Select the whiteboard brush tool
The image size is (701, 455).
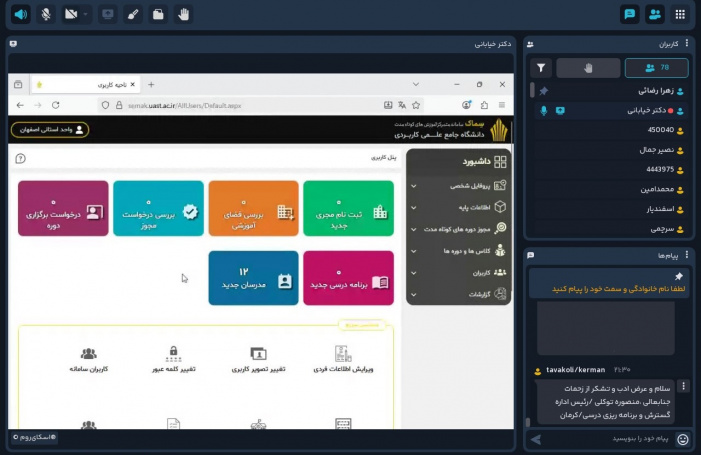click(133, 14)
